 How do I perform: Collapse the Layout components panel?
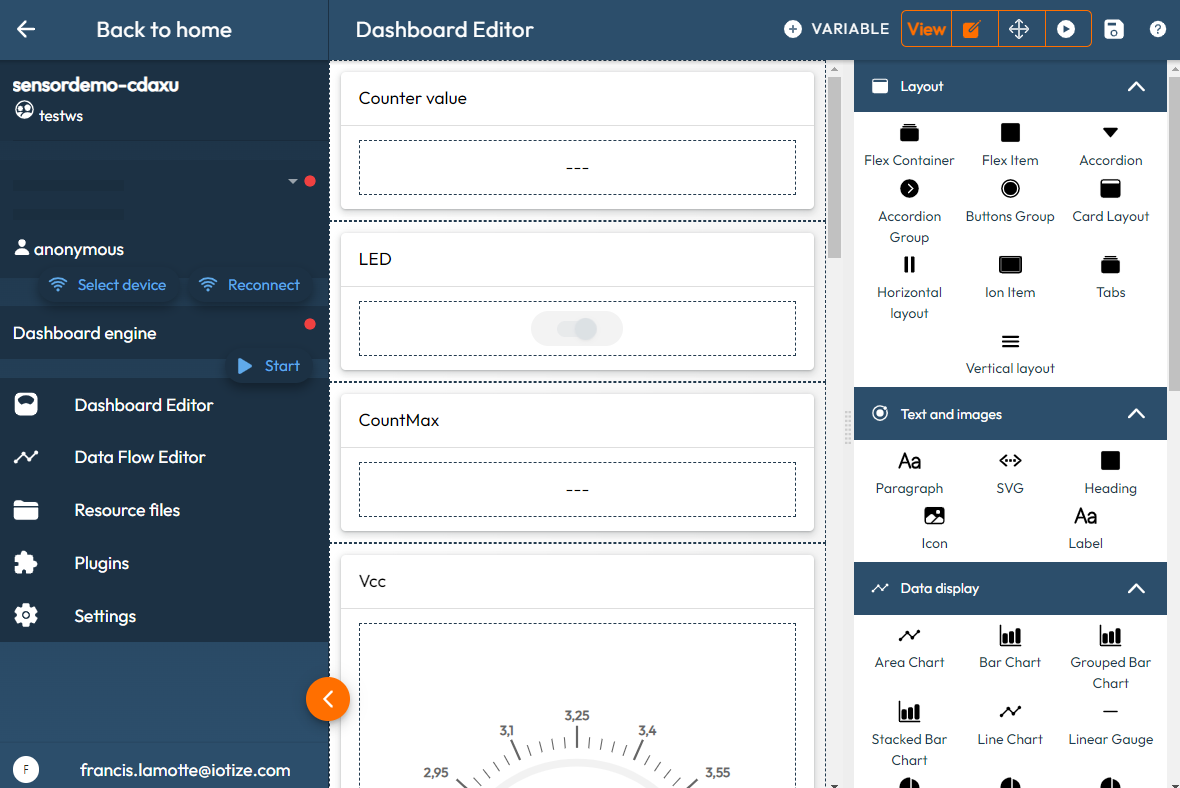1136,86
